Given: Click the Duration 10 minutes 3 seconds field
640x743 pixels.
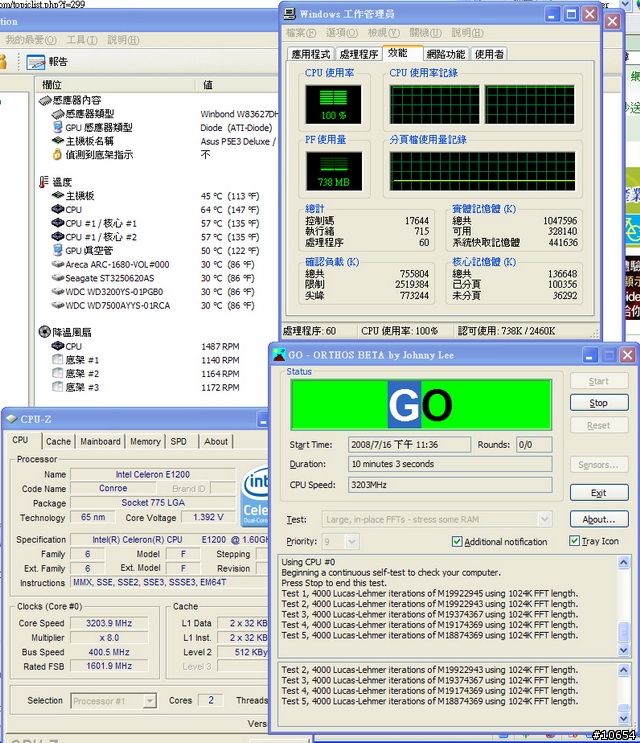Looking at the screenshot, I should [x=450, y=464].
